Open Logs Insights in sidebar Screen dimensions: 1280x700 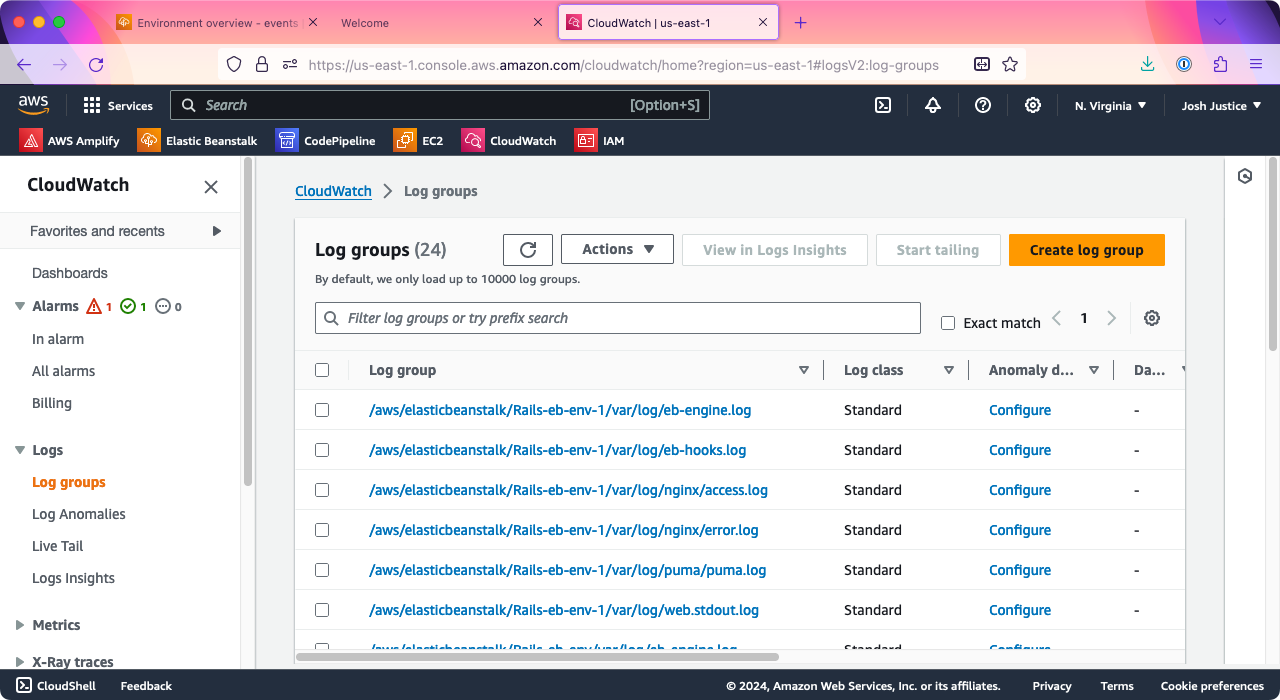73,578
